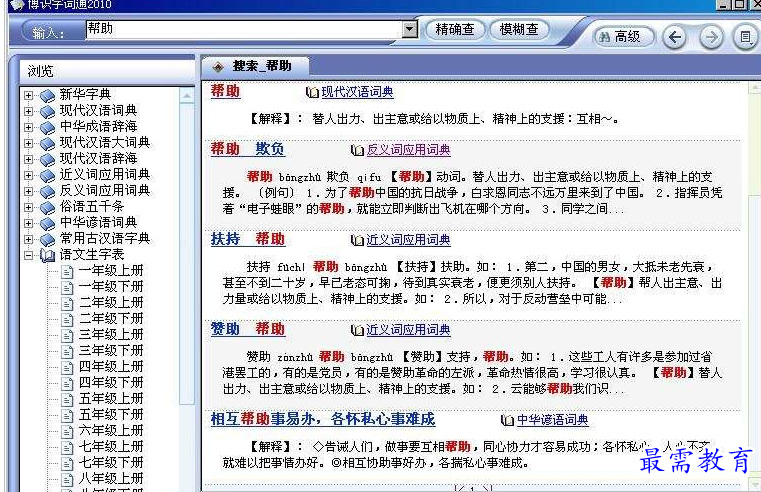Viewport: 761px width, 492px height.
Task: Switch to the 搜索_帮助 tab
Action: tap(256, 66)
